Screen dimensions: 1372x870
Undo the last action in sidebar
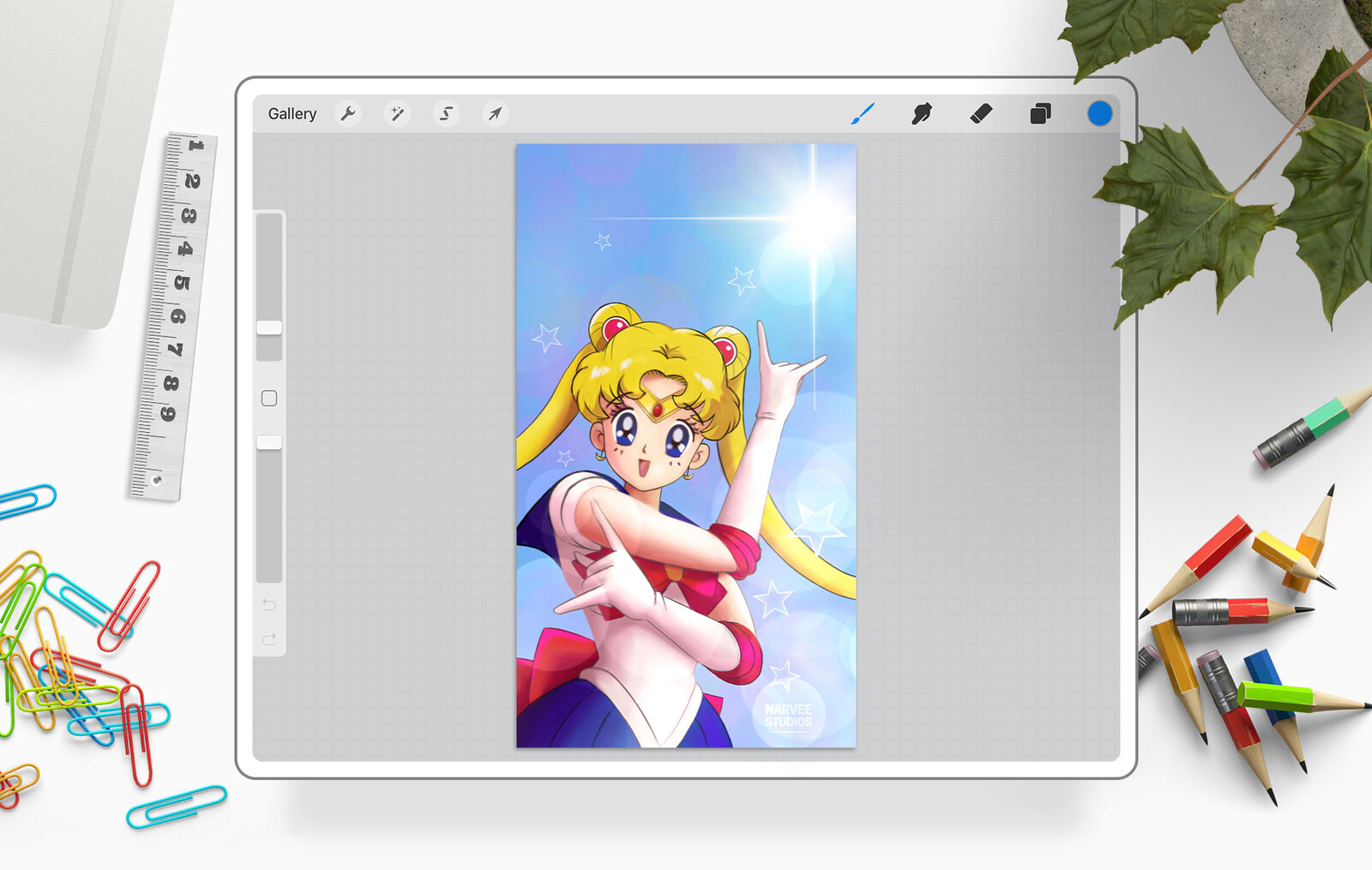point(269,605)
